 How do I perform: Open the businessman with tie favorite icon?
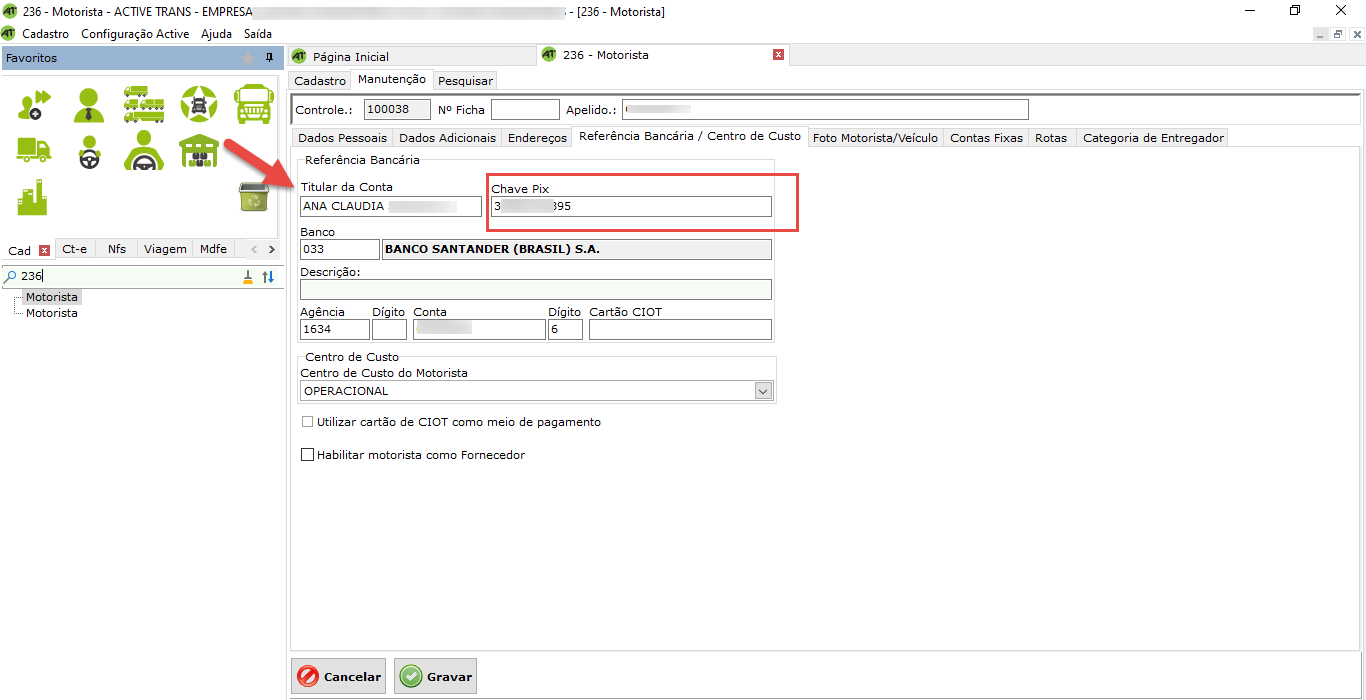point(88,104)
